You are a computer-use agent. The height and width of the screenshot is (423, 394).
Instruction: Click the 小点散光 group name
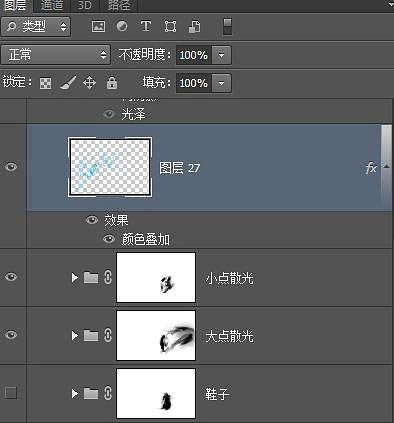229,278
